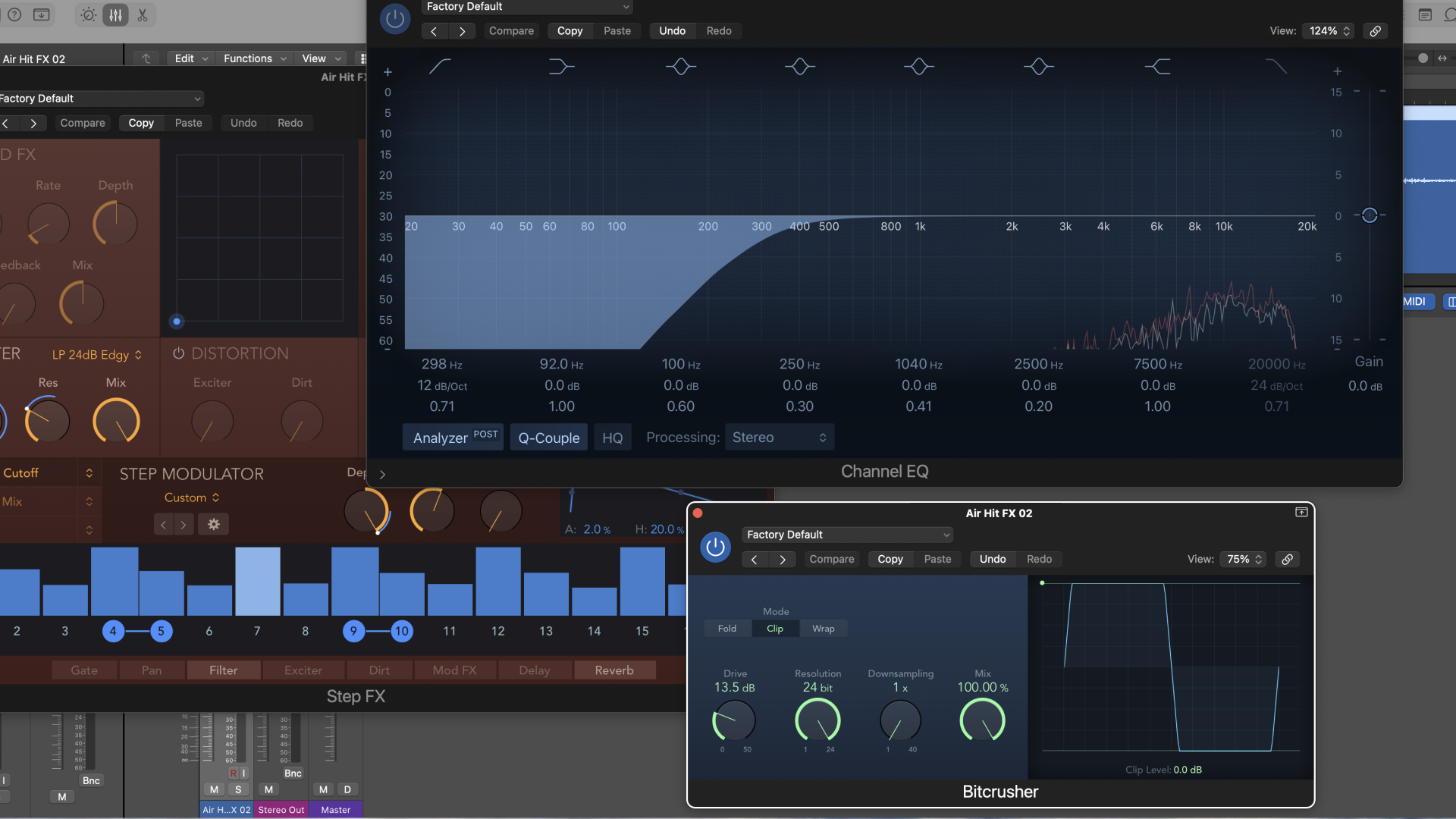The height and width of the screenshot is (819, 1456).
Task: Select the 250 Hz bell band icon
Action: [x=800, y=67]
